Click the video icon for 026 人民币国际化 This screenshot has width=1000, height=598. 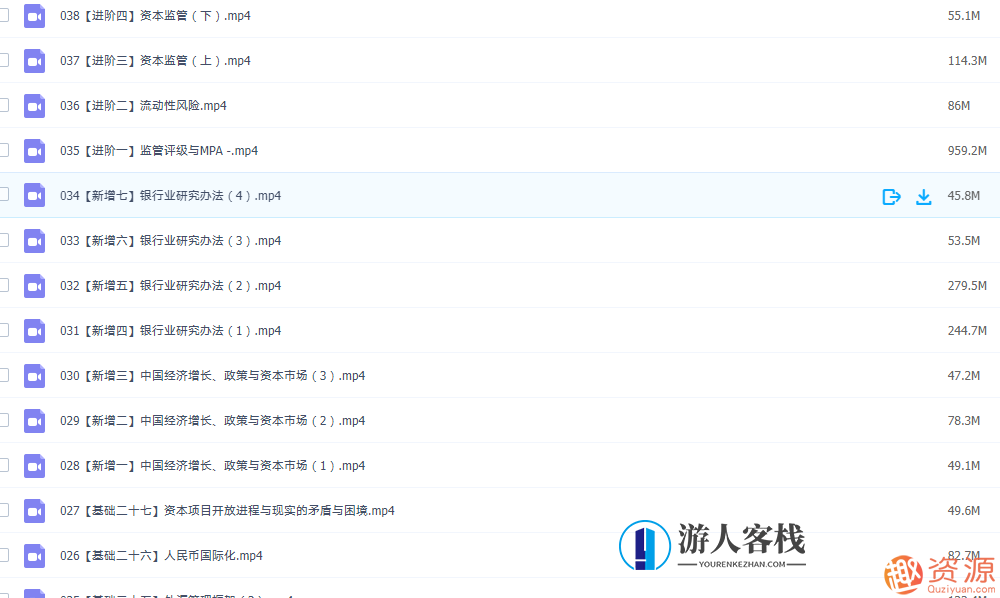[x=34, y=555]
